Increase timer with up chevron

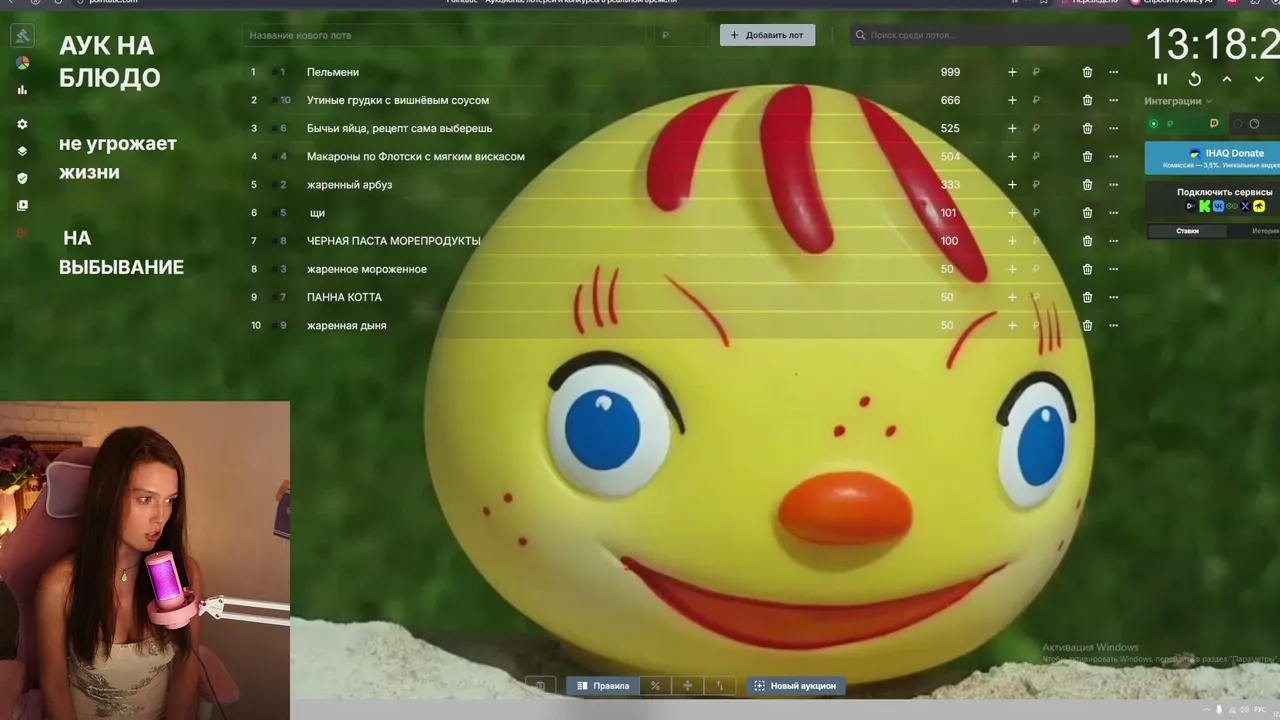click(1227, 79)
